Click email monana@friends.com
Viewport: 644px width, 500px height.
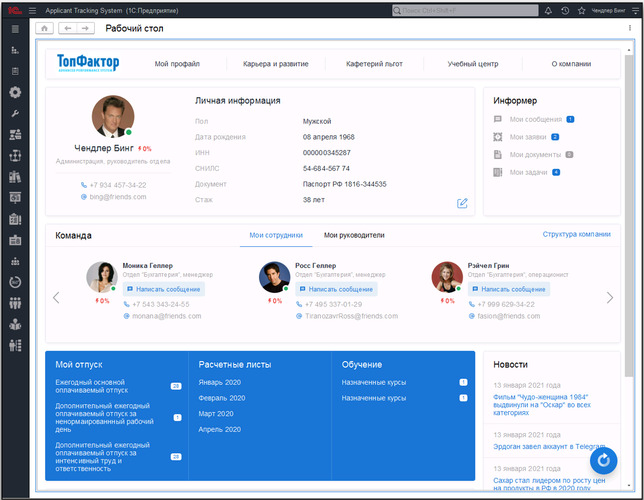coord(166,316)
